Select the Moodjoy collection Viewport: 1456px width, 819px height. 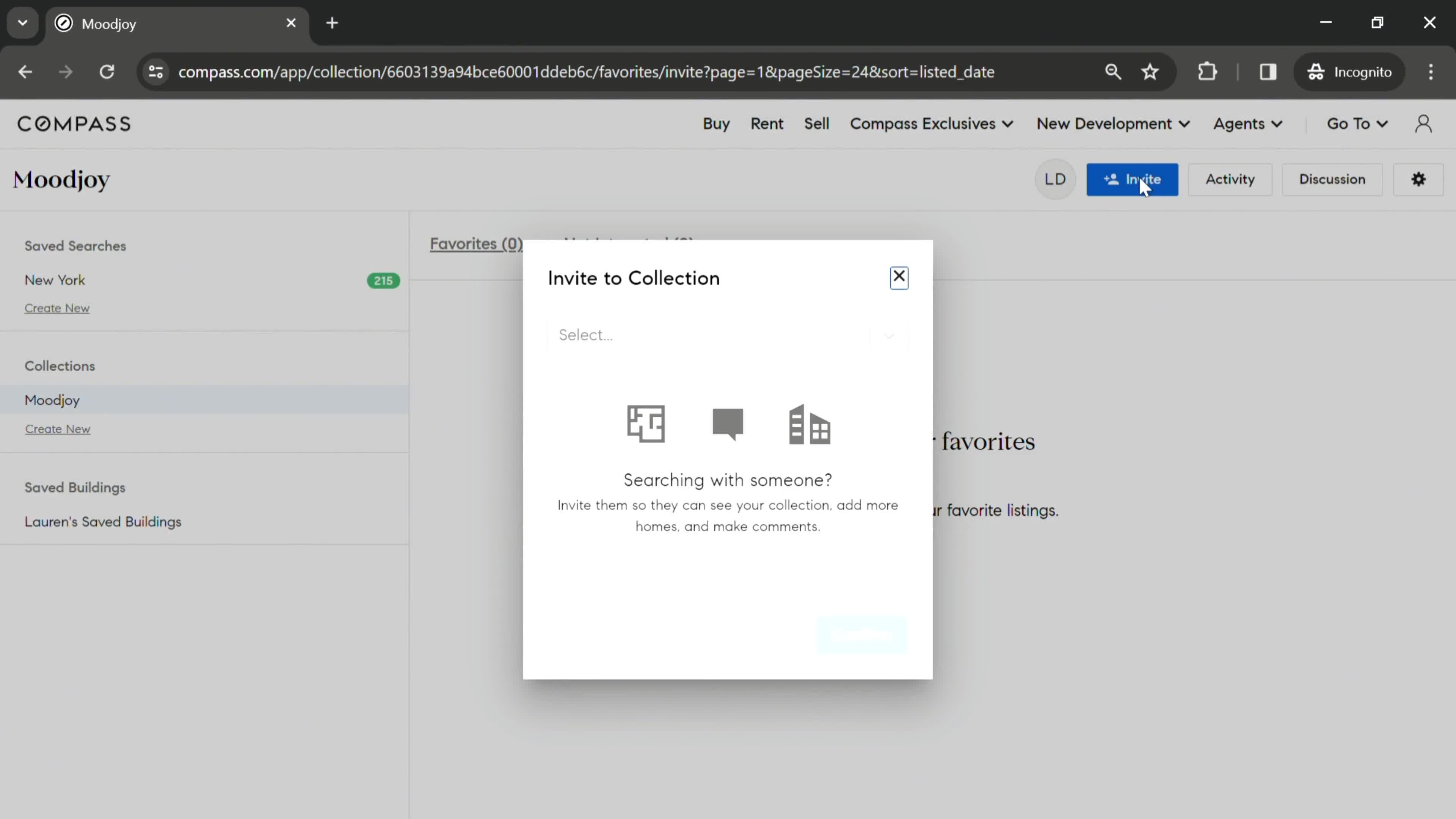click(204, 400)
